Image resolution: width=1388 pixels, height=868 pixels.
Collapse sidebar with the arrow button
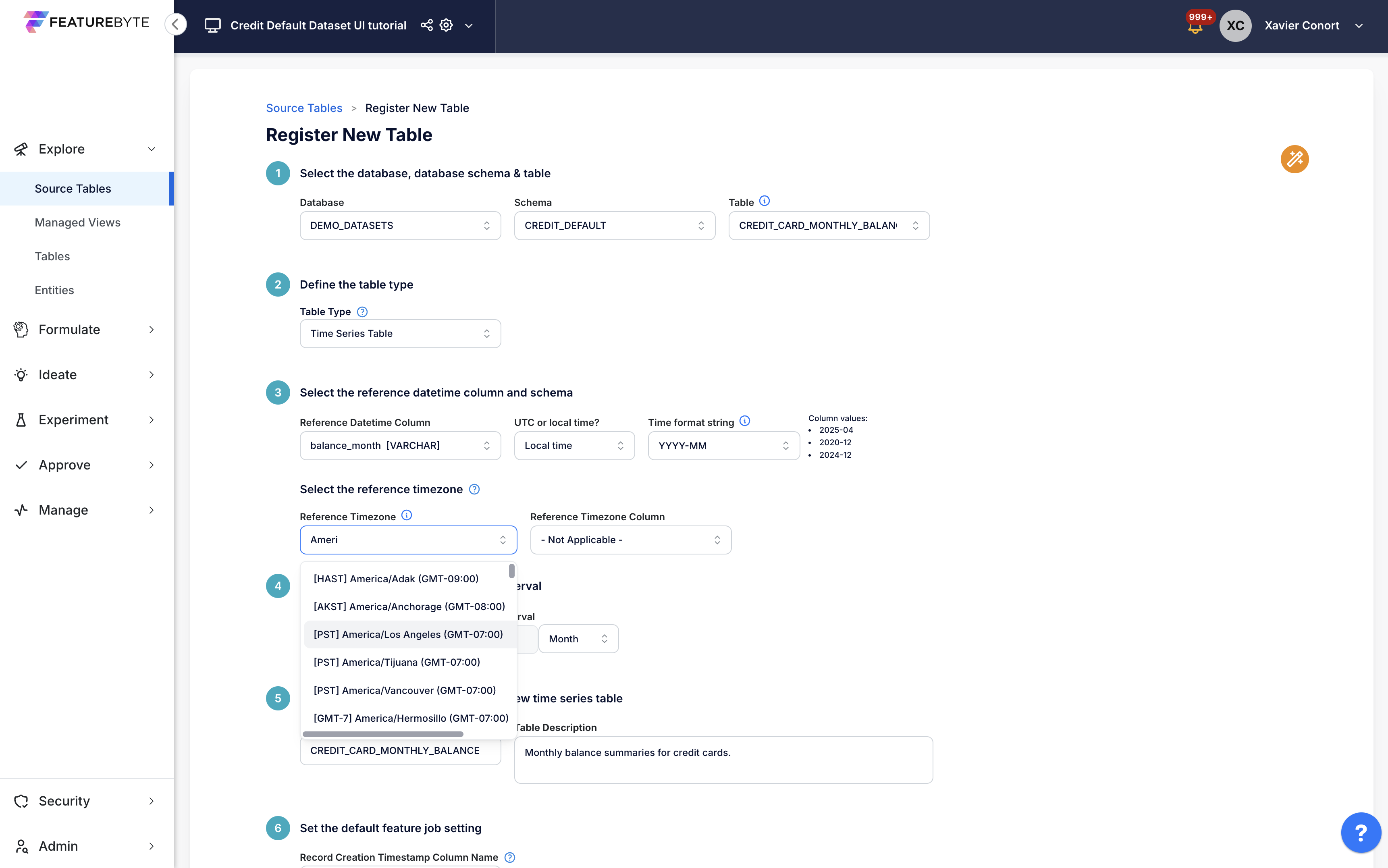pos(176,25)
